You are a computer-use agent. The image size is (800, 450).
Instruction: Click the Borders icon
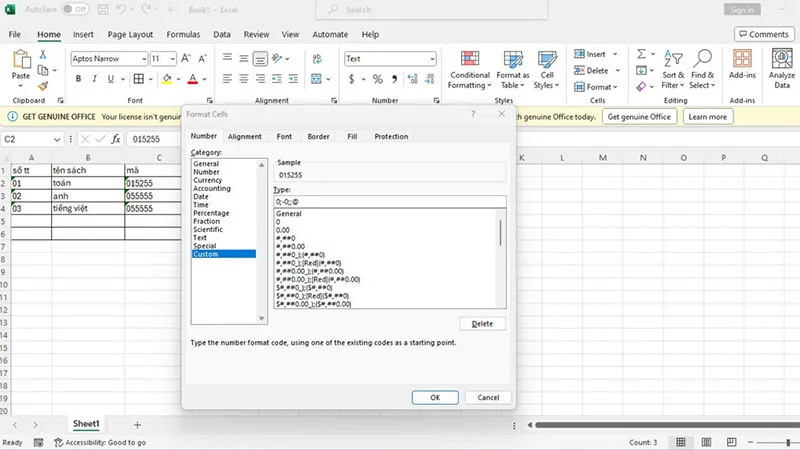pos(138,79)
